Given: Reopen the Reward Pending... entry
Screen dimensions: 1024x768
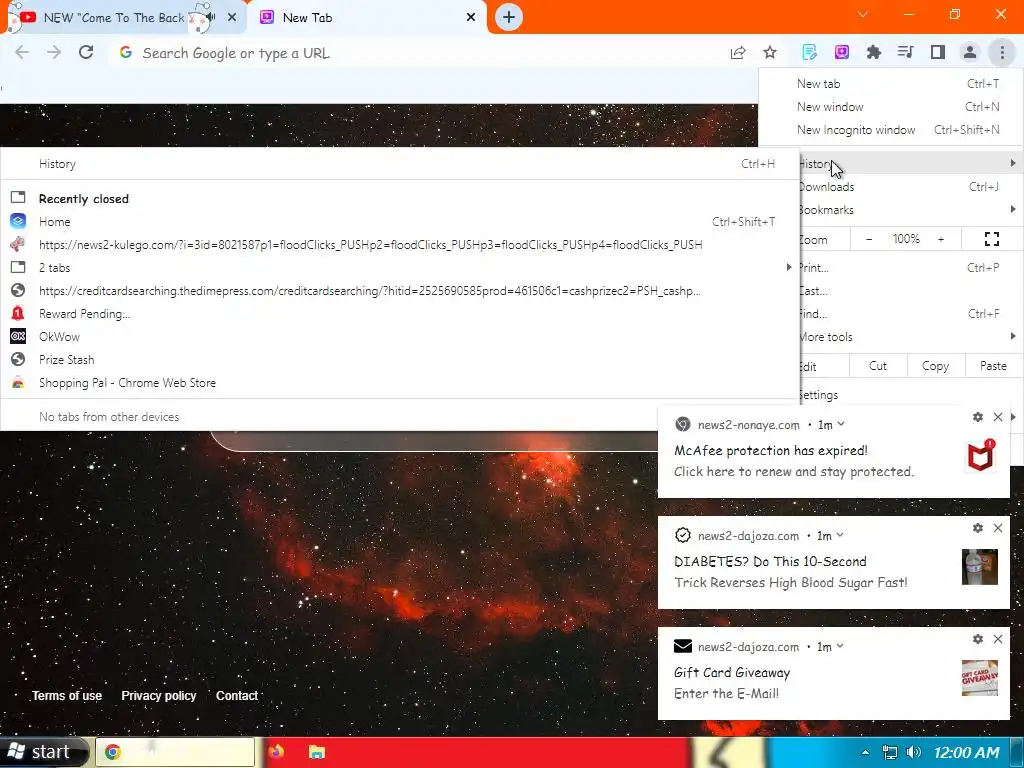Looking at the screenshot, I should pyautogui.click(x=400, y=313).
